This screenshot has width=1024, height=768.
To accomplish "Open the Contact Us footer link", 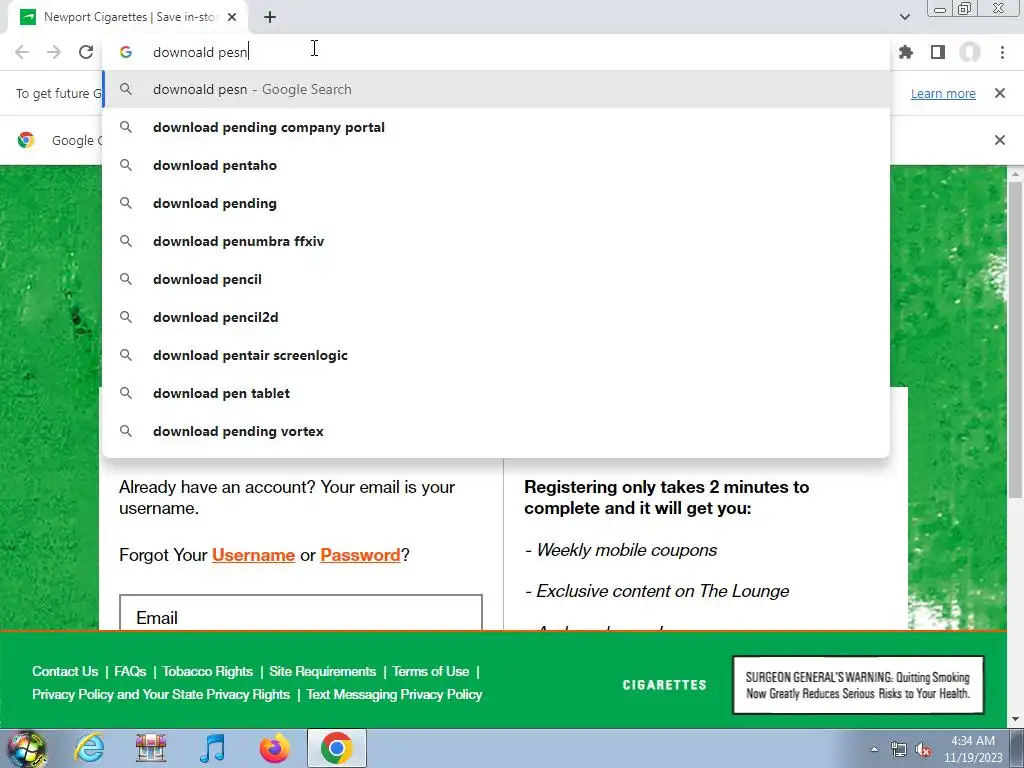I will (x=65, y=671).
